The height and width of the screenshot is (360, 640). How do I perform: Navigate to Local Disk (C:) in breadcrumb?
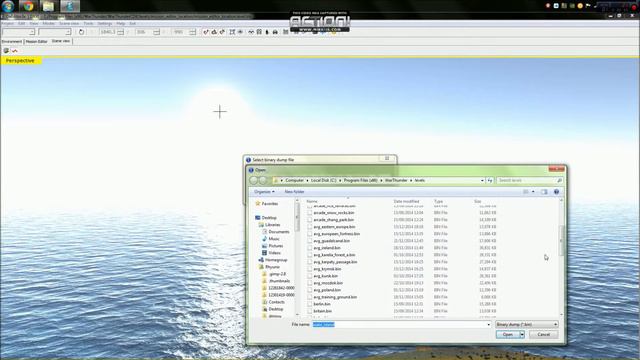324,180
